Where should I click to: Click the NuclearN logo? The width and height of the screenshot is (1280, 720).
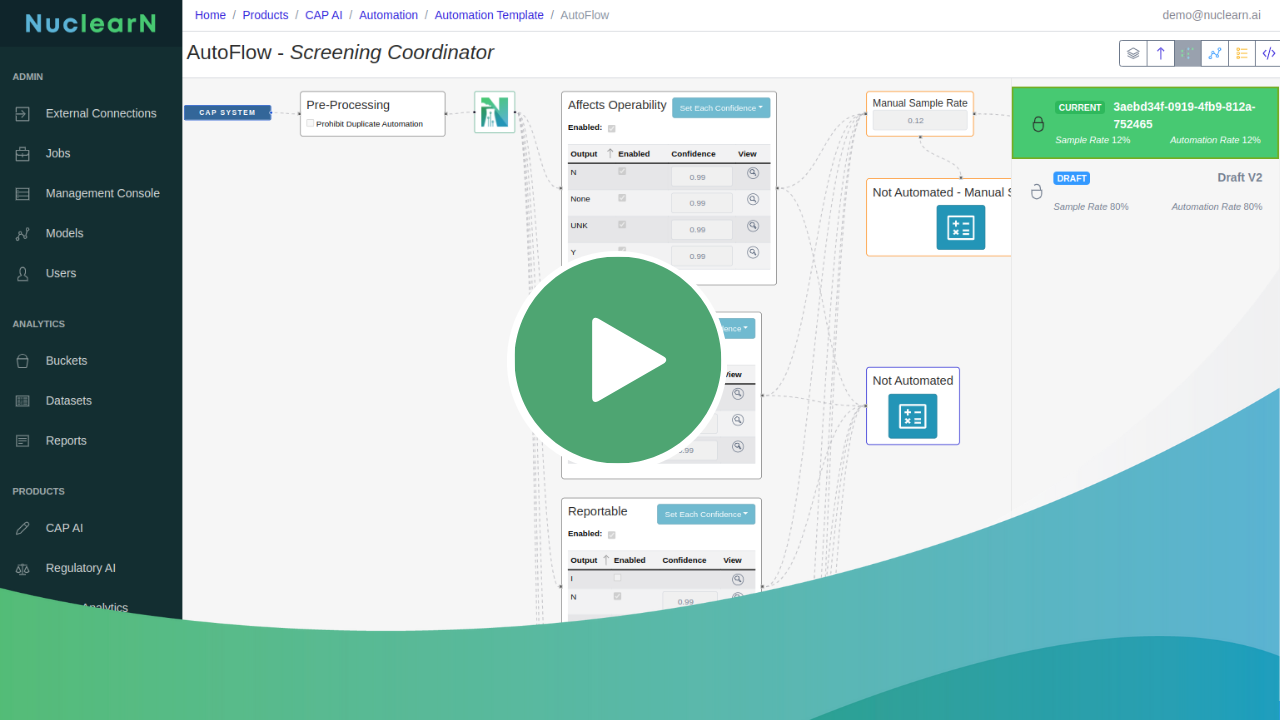click(91, 23)
